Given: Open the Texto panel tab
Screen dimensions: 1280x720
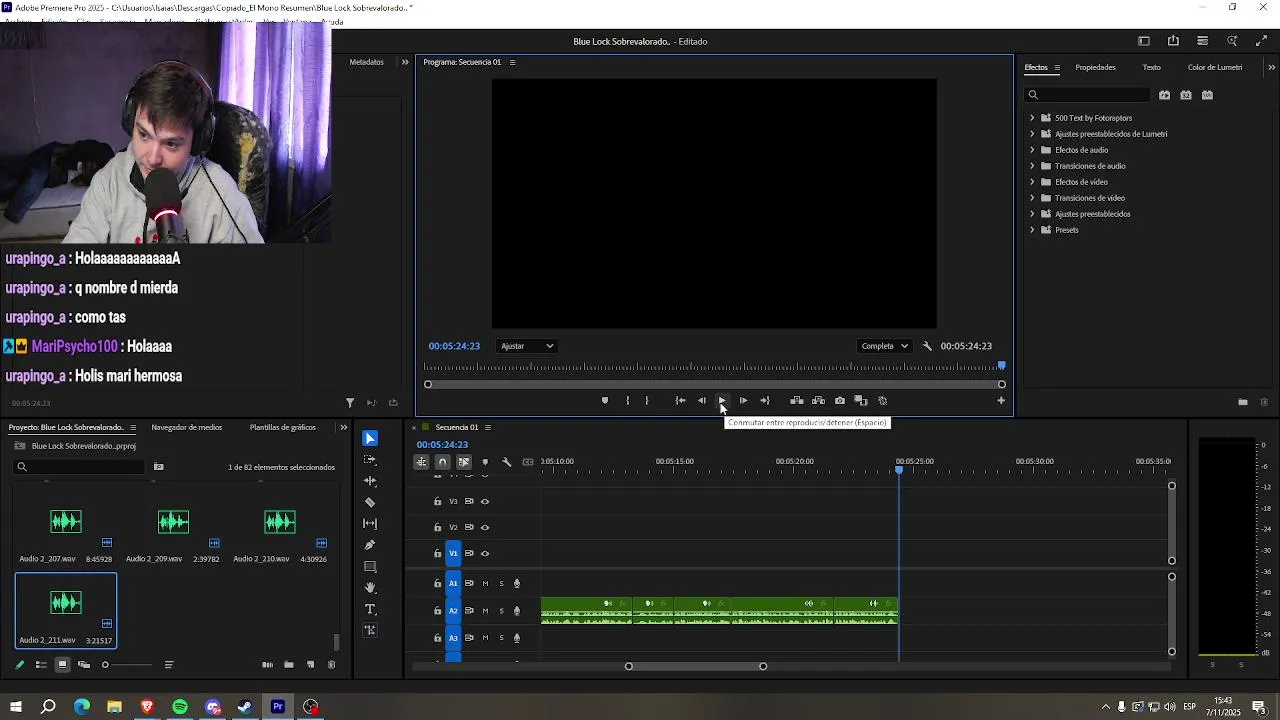Looking at the screenshot, I should tap(1152, 67).
